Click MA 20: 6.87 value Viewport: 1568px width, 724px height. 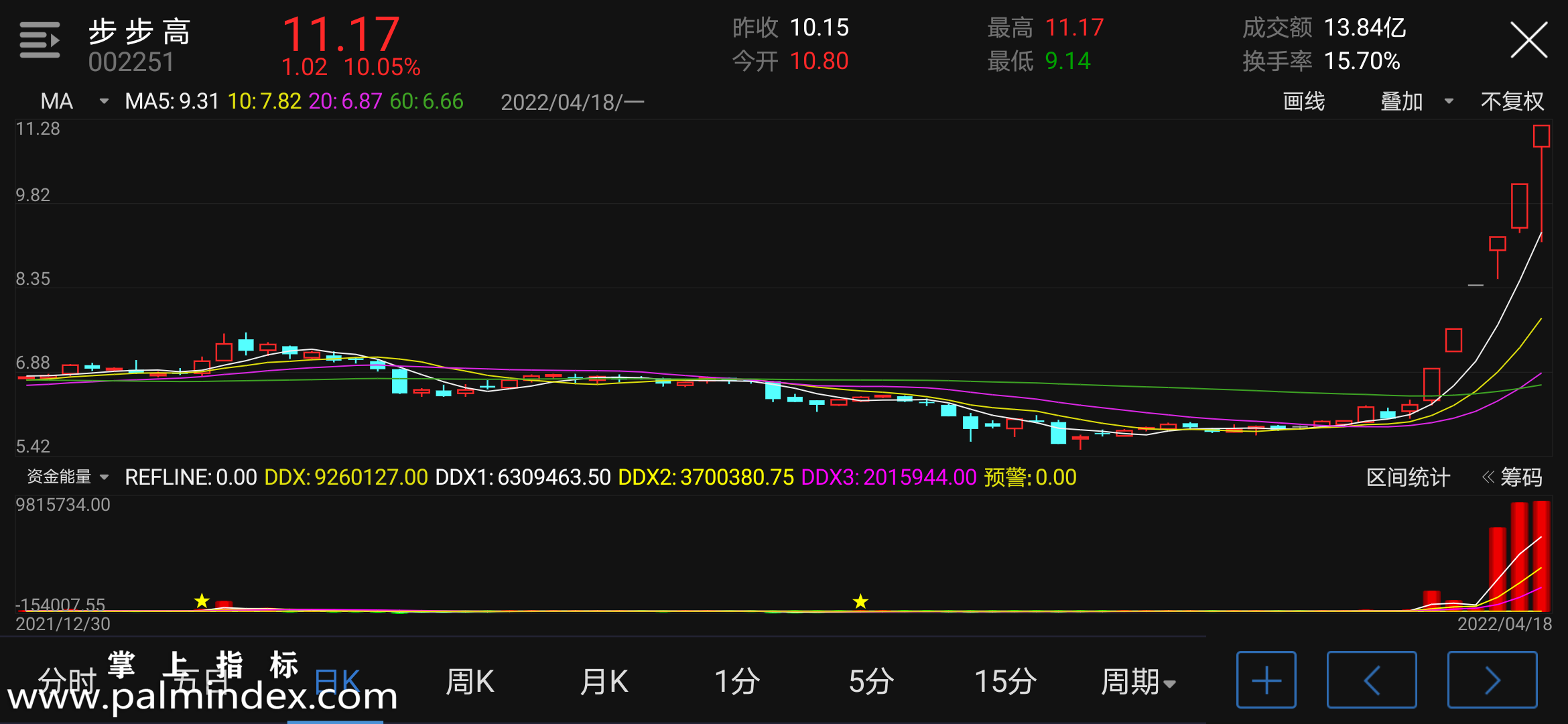pos(345,101)
